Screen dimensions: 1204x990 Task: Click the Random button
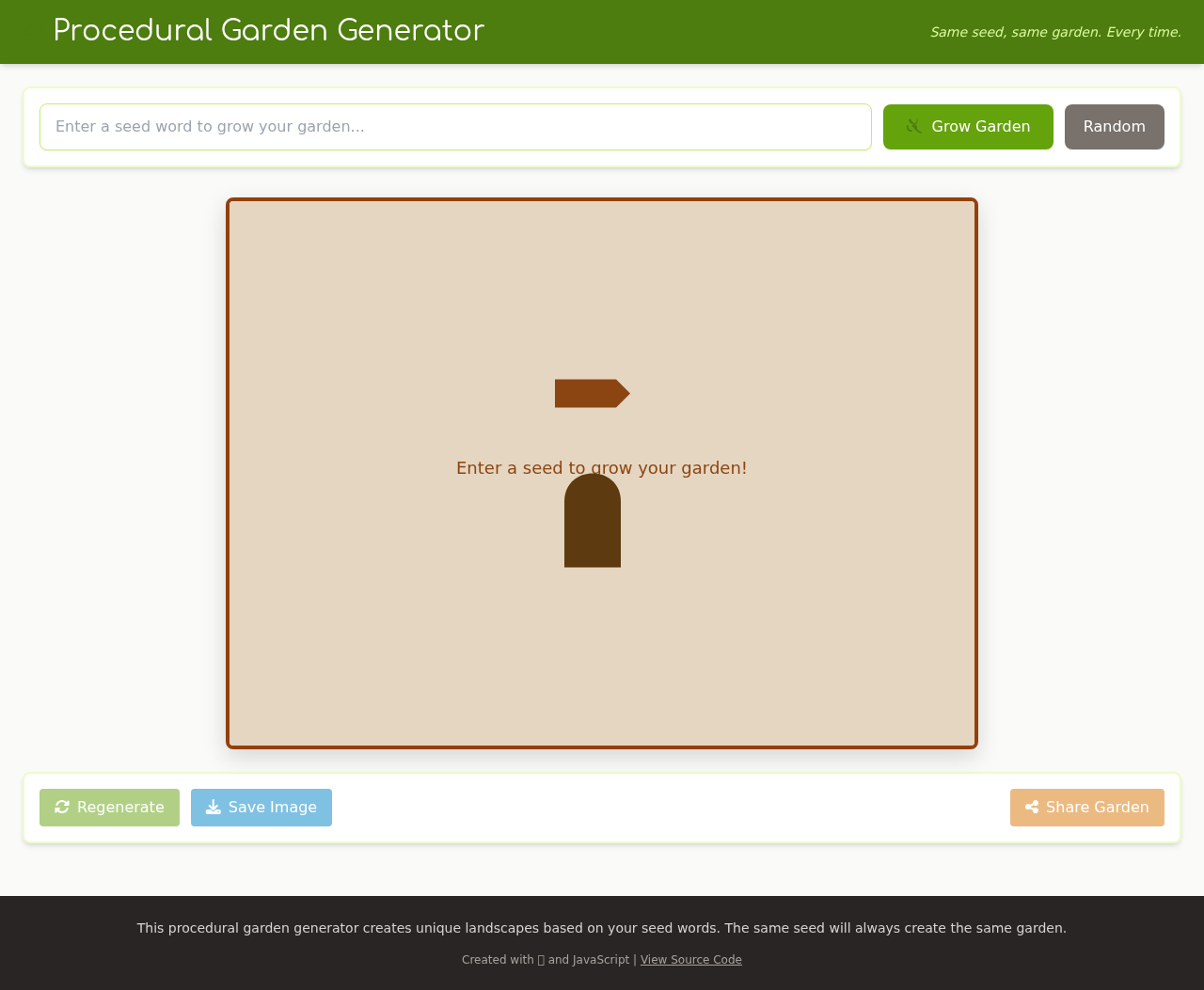click(x=1114, y=126)
